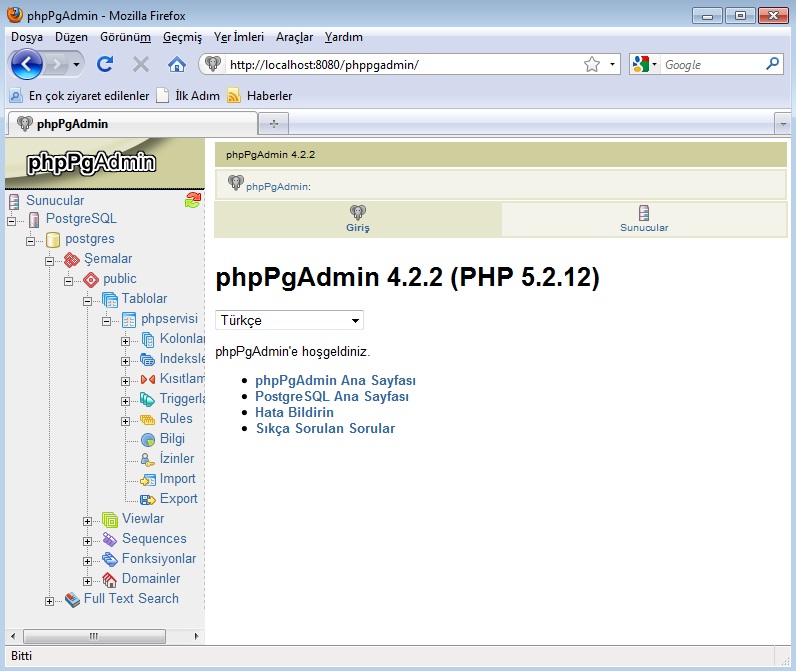The height and width of the screenshot is (671, 796).
Task: Open the Araçlar menu
Action: (294, 37)
